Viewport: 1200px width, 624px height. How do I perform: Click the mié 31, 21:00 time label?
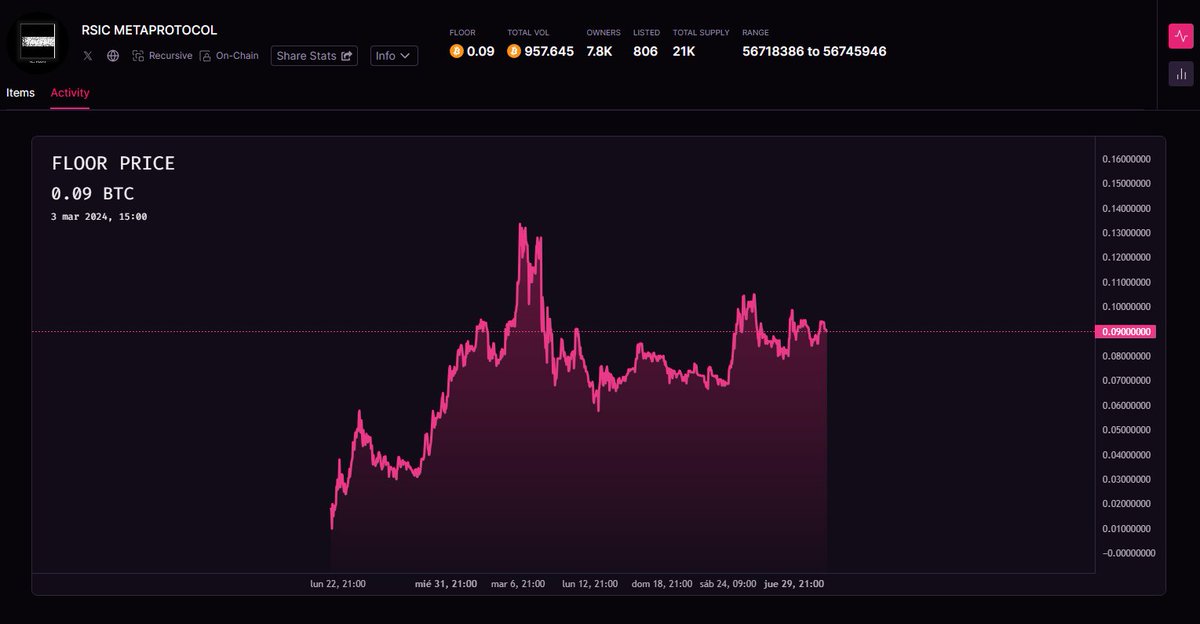tap(446, 584)
